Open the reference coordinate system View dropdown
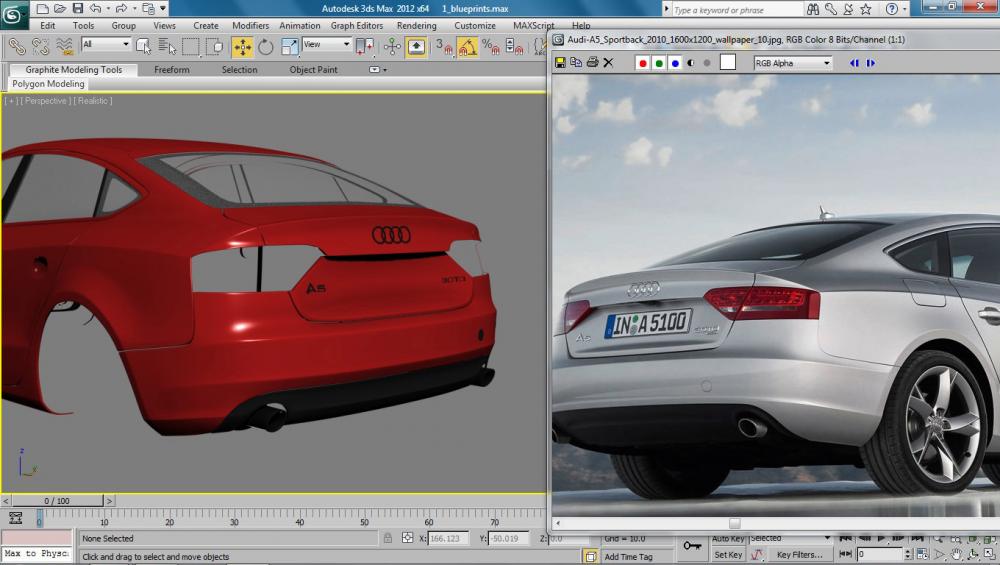 point(327,44)
